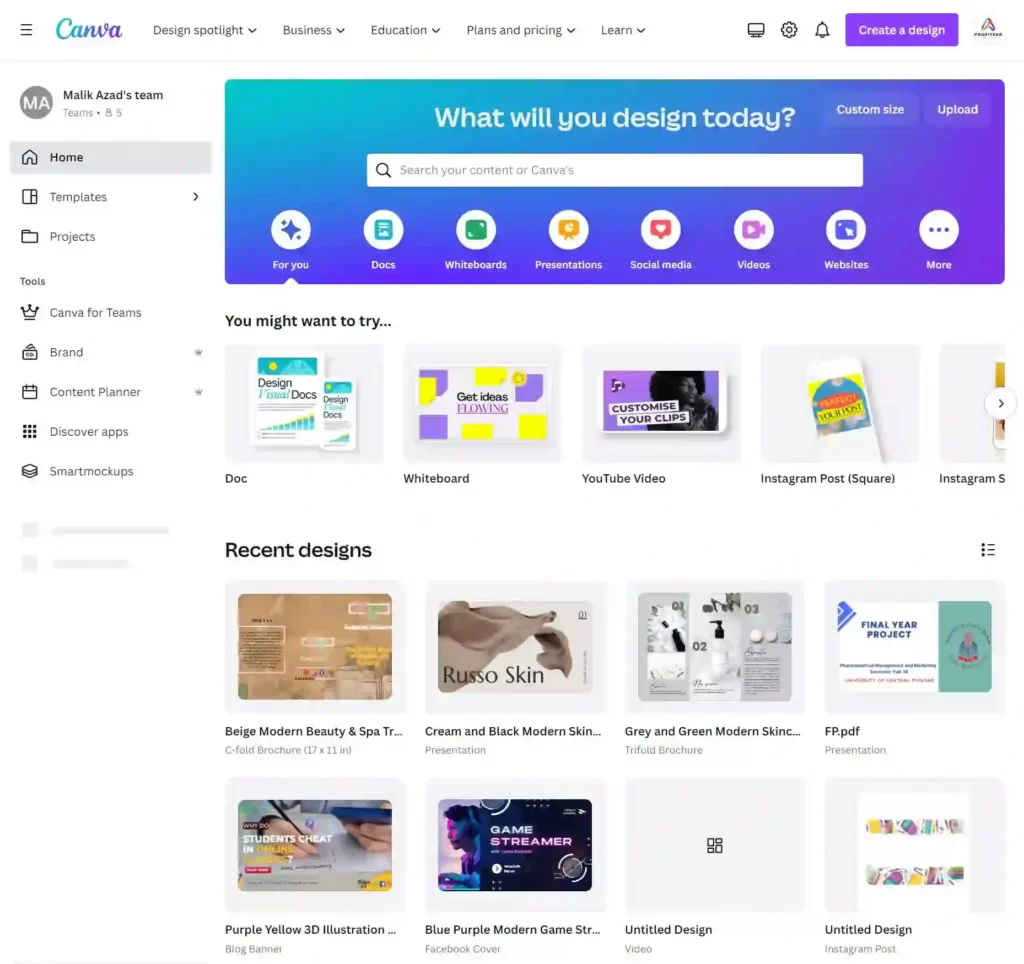The height and width of the screenshot is (964, 1024).
Task: Open the More categories icon
Action: pyautogui.click(x=938, y=230)
